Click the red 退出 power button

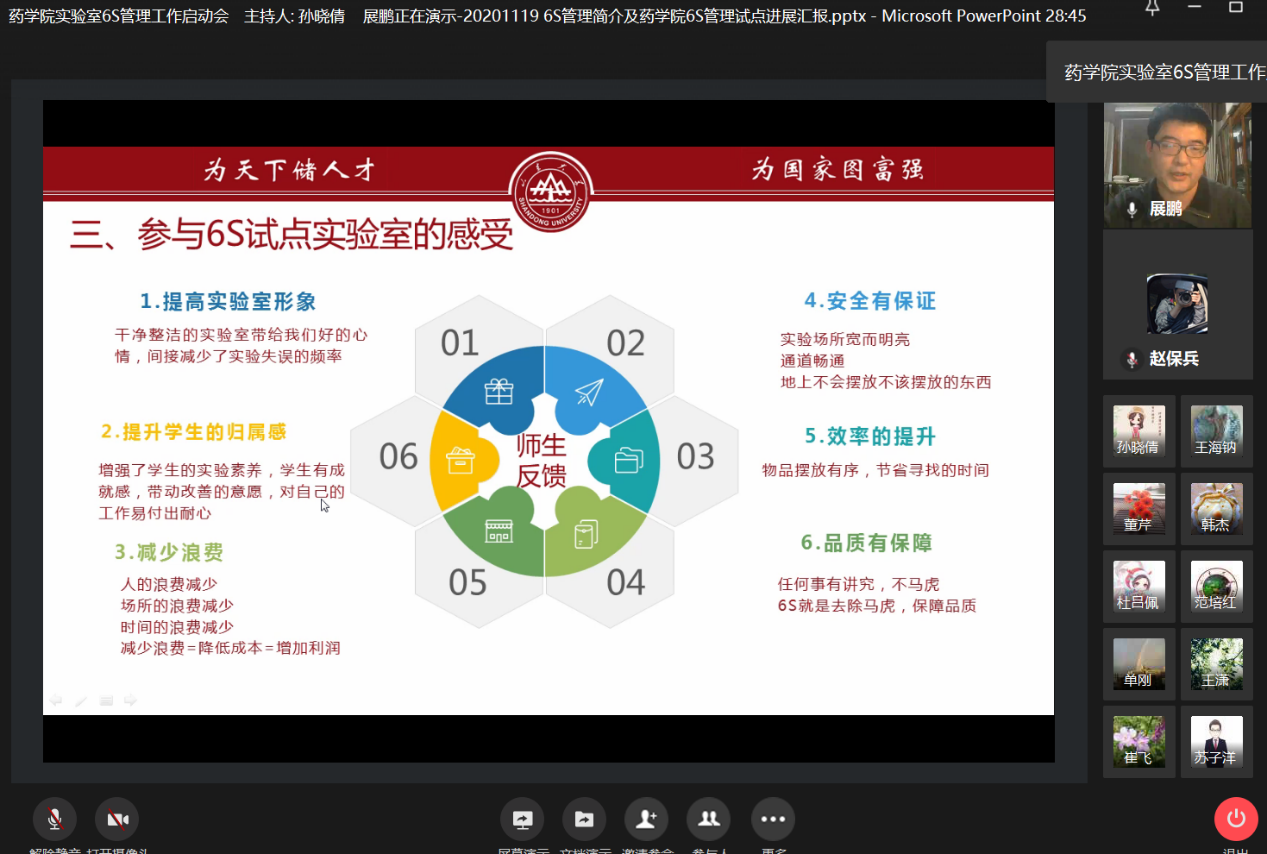1235,819
